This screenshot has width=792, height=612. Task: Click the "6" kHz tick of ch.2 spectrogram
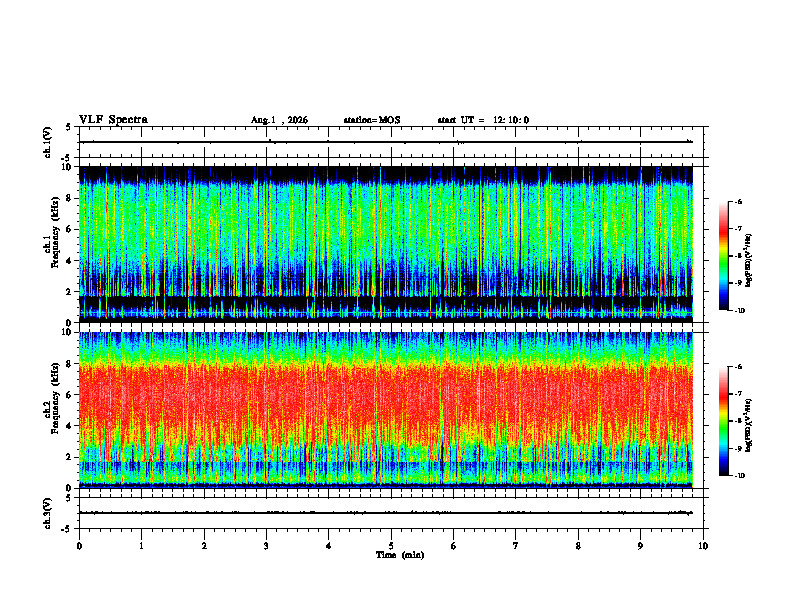[x=70, y=395]
